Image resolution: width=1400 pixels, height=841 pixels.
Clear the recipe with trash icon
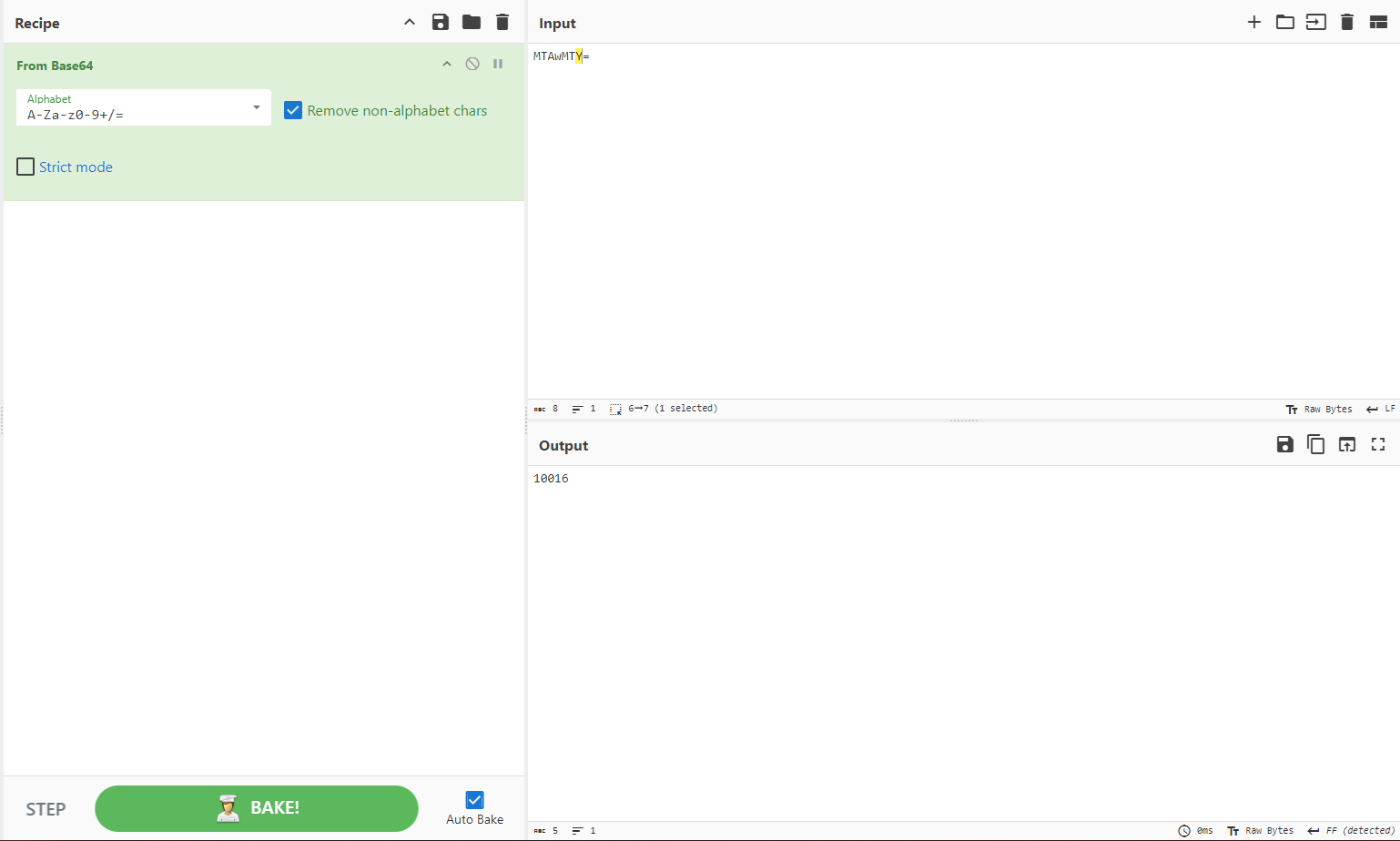coord(502,23)
